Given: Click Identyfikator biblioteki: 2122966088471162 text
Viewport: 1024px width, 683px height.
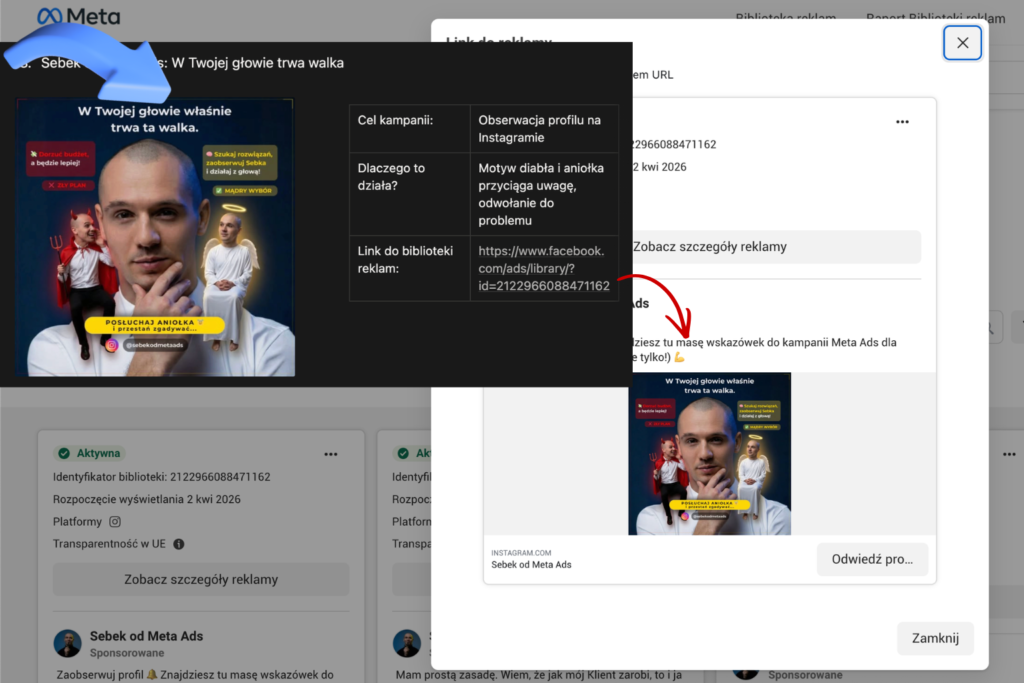Looking at the screenshot, I should coord(161,477).
